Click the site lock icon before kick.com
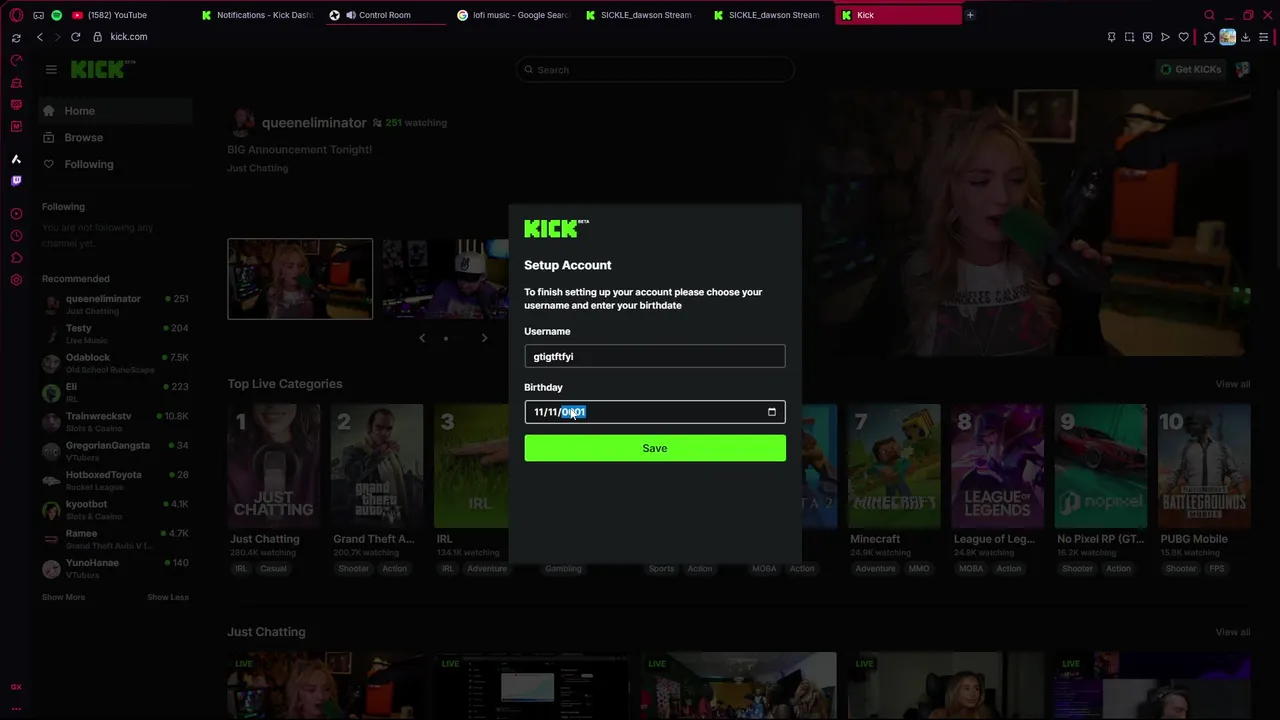This screenshot has width=1280, height=720. pos(97,37)
